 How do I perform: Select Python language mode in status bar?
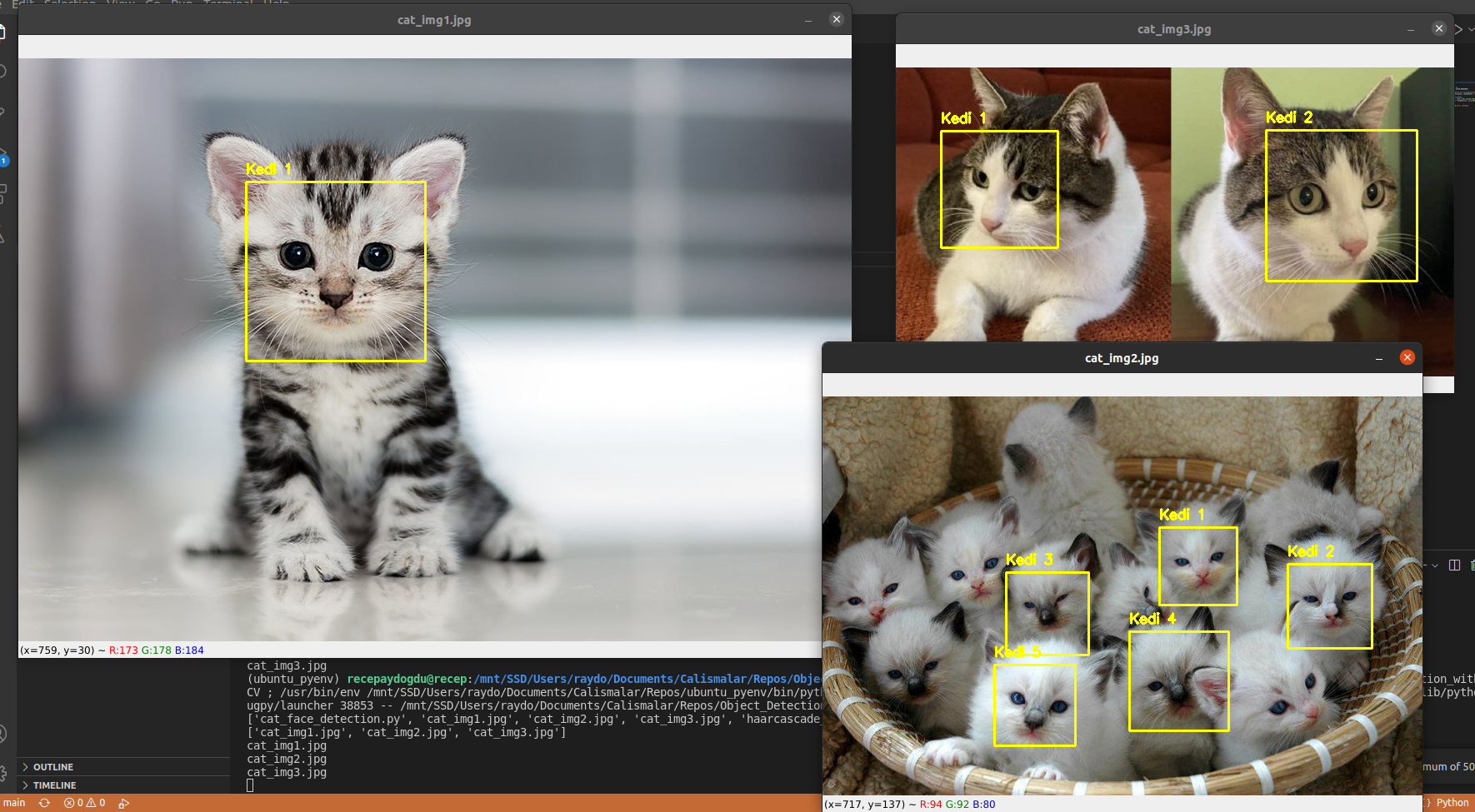pos(1452,803)
